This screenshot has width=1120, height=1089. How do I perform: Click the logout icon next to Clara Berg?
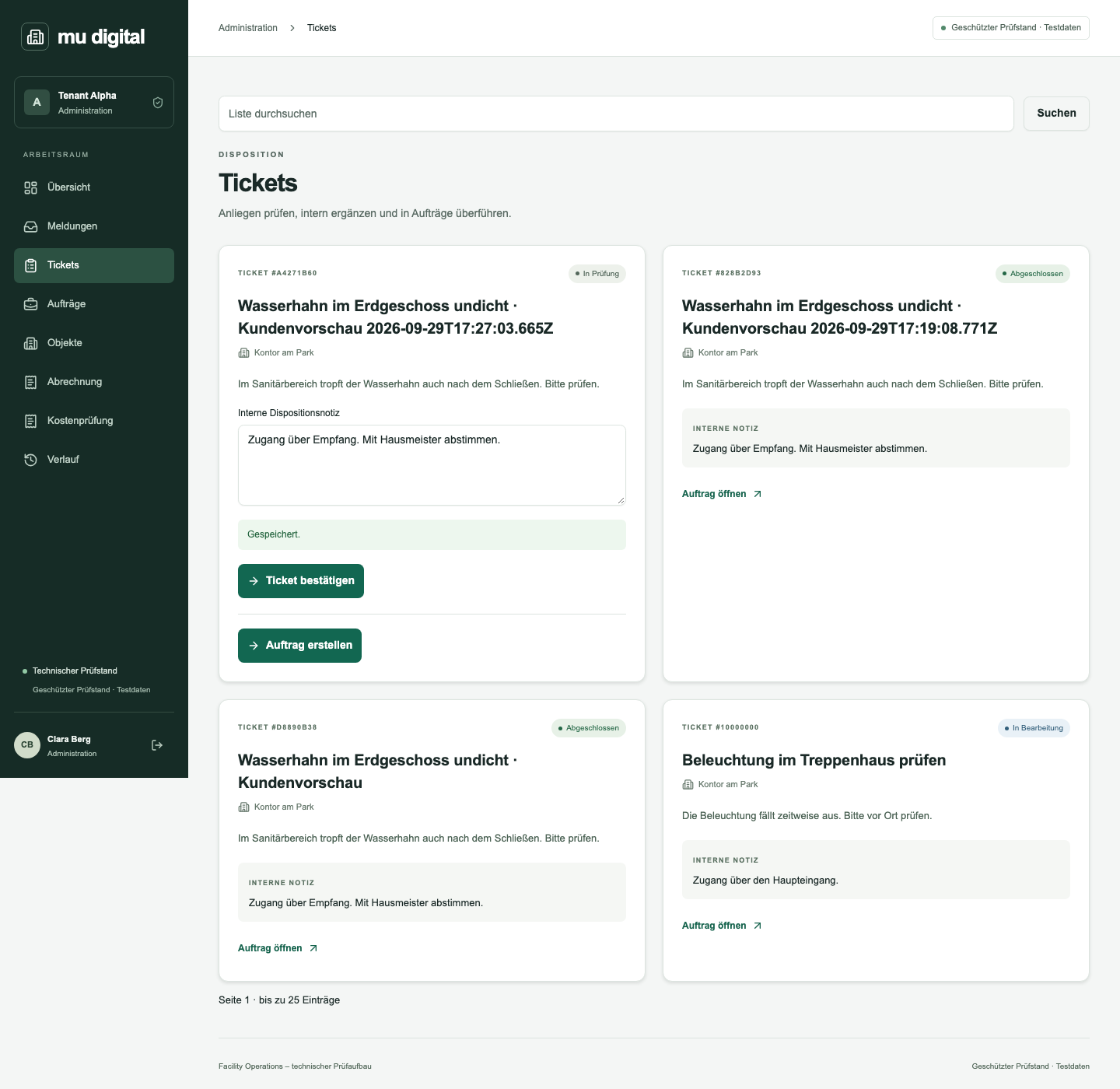pos(157,745)
